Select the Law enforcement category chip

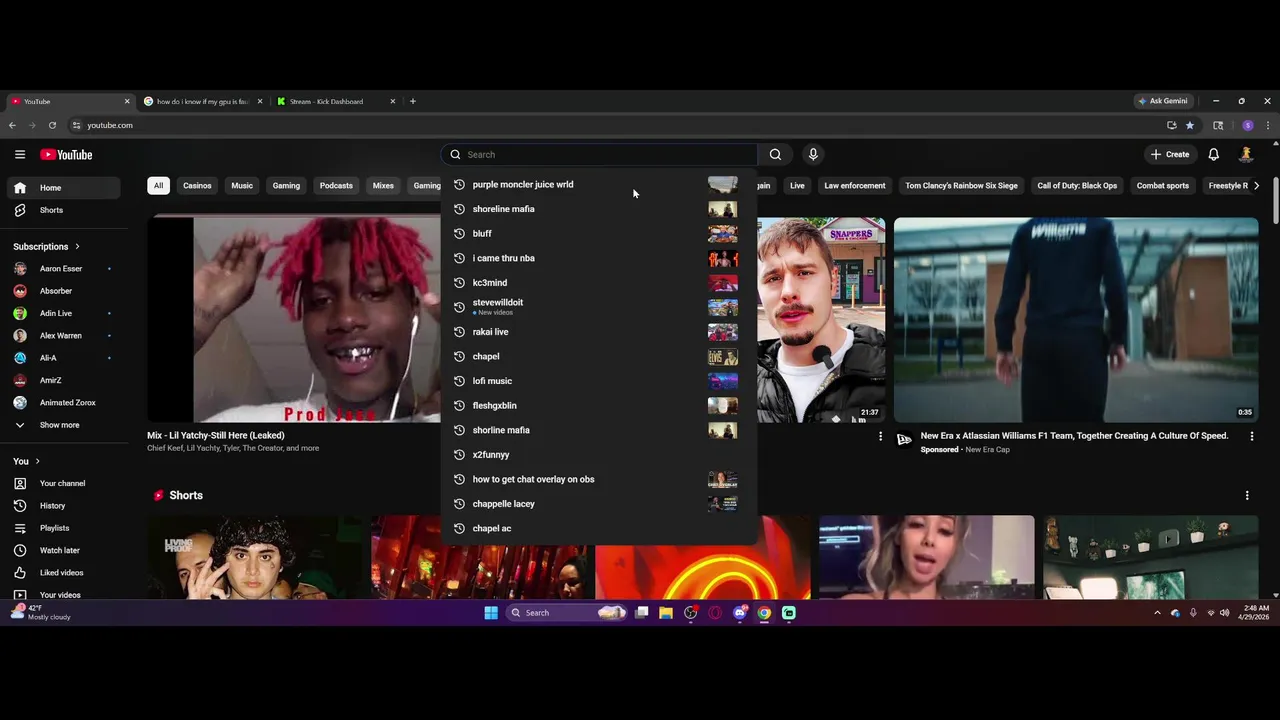coord(855,185)
